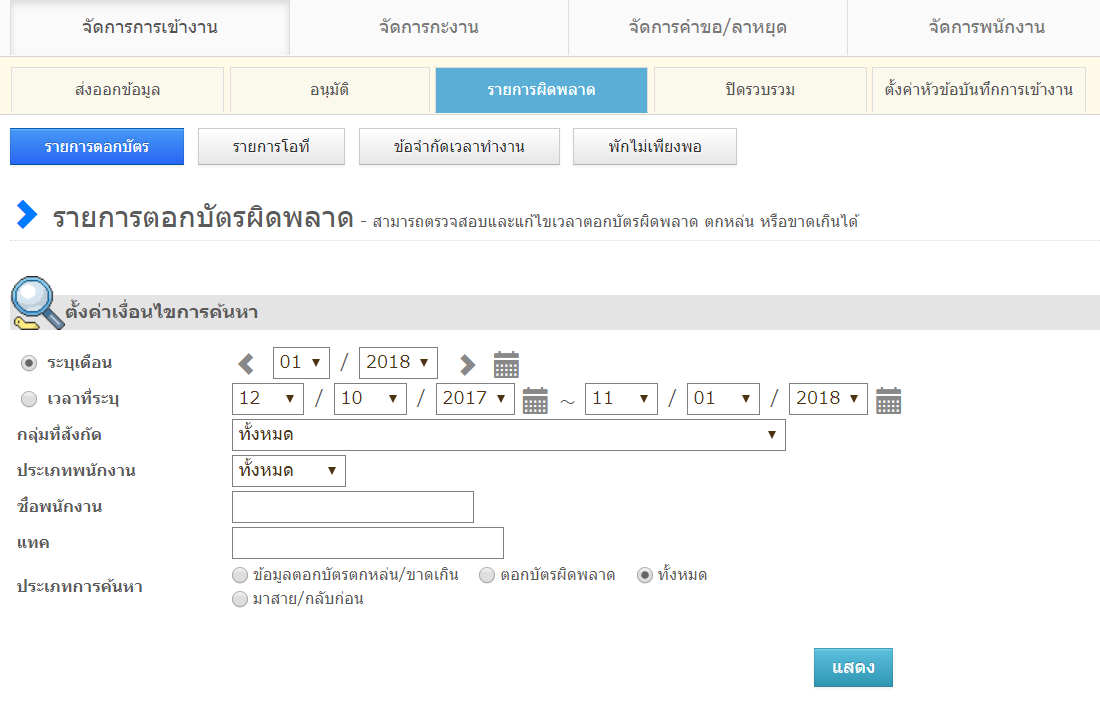
Task: Click the รายการโอที button
Action: point(271,147)
